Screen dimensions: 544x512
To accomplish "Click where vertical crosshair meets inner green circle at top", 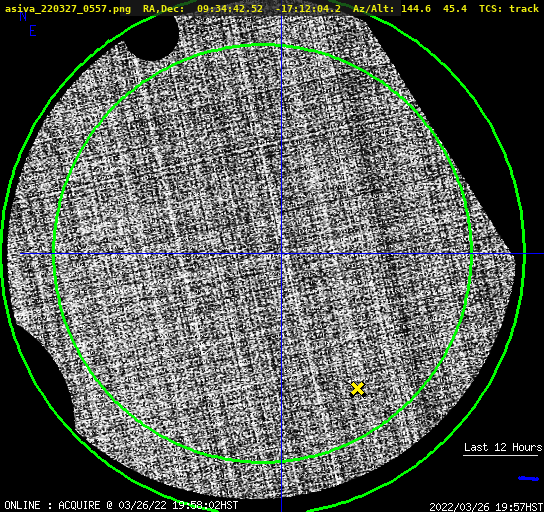I will click(281, 45).
